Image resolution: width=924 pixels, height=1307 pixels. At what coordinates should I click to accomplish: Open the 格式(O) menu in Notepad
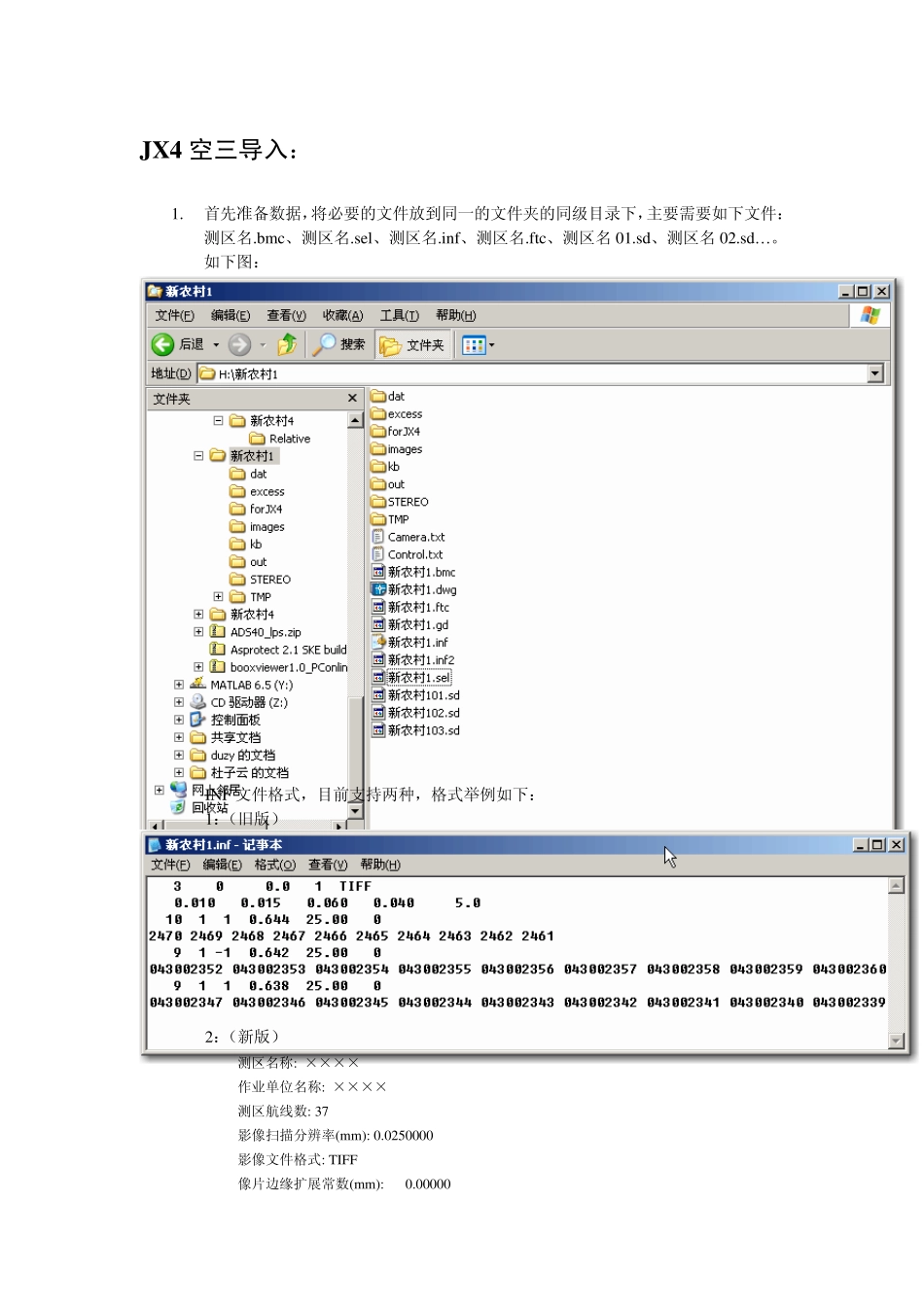[x=274, y=865]
